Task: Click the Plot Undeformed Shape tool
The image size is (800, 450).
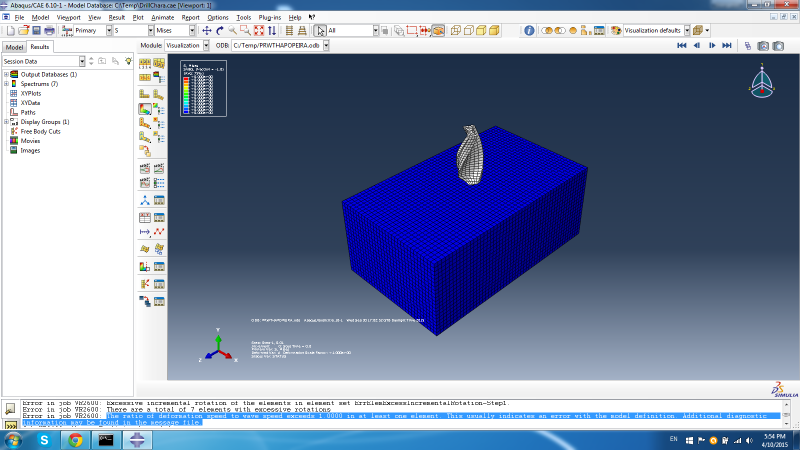Action: click(145, 94)
